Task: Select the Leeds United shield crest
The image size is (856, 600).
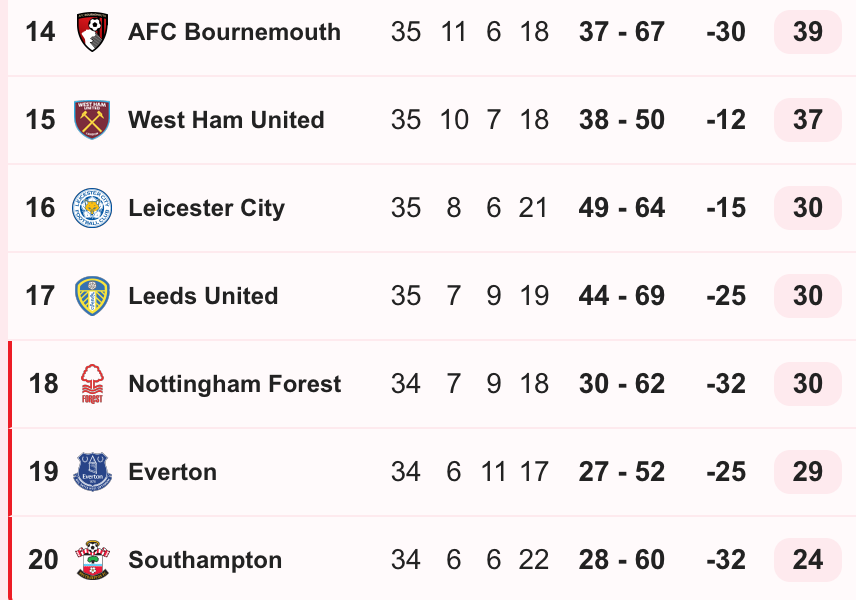Action: pyautogui.click(x=92, y=296)
